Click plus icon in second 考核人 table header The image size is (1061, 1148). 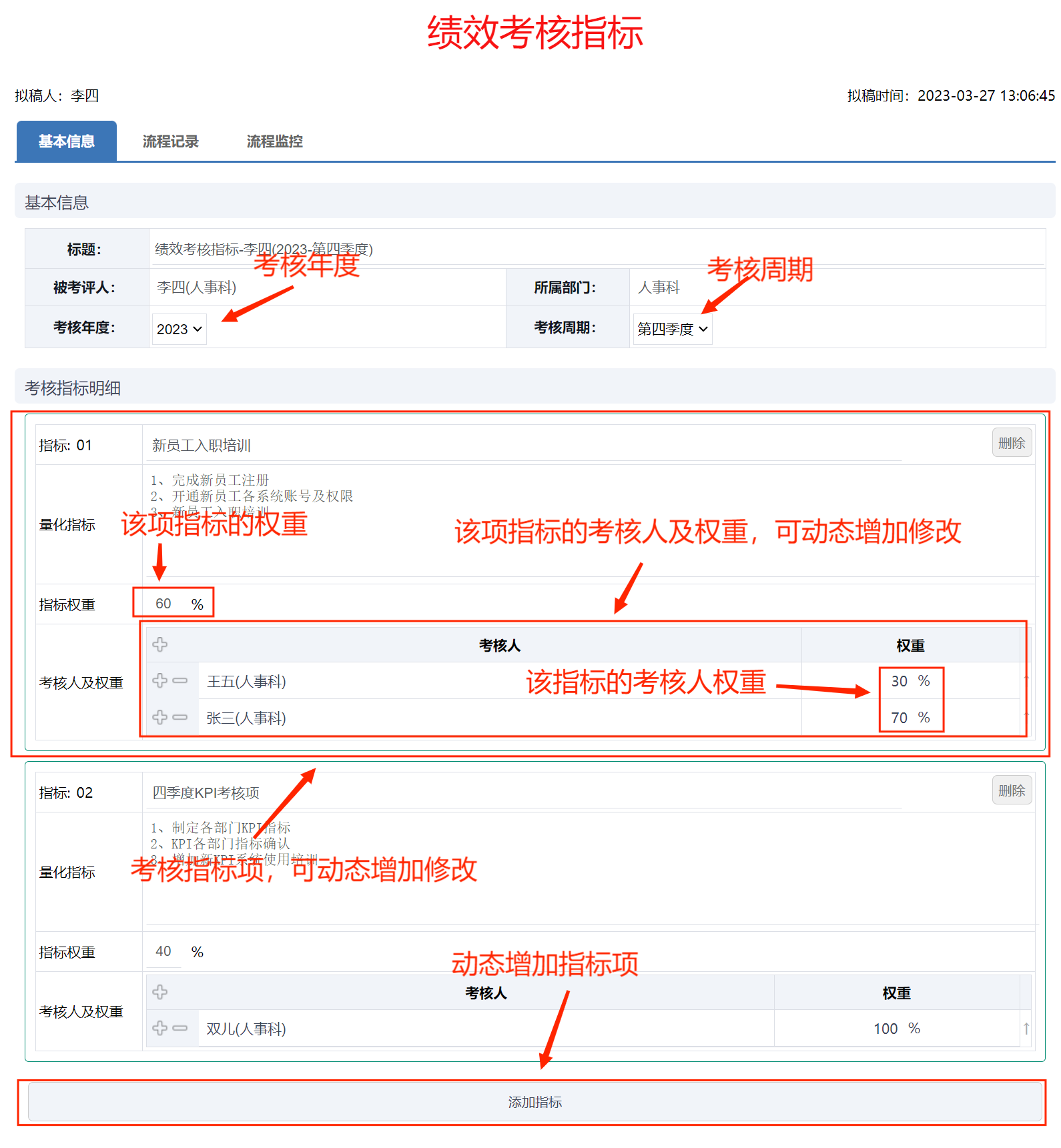point(160,993)
